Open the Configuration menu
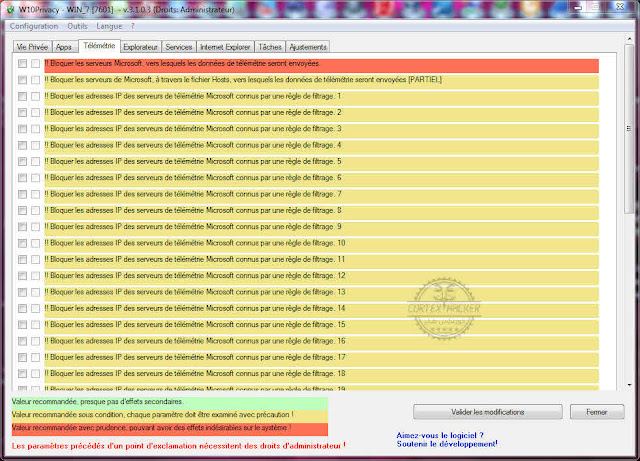640x461 pixels. point(34,26)
